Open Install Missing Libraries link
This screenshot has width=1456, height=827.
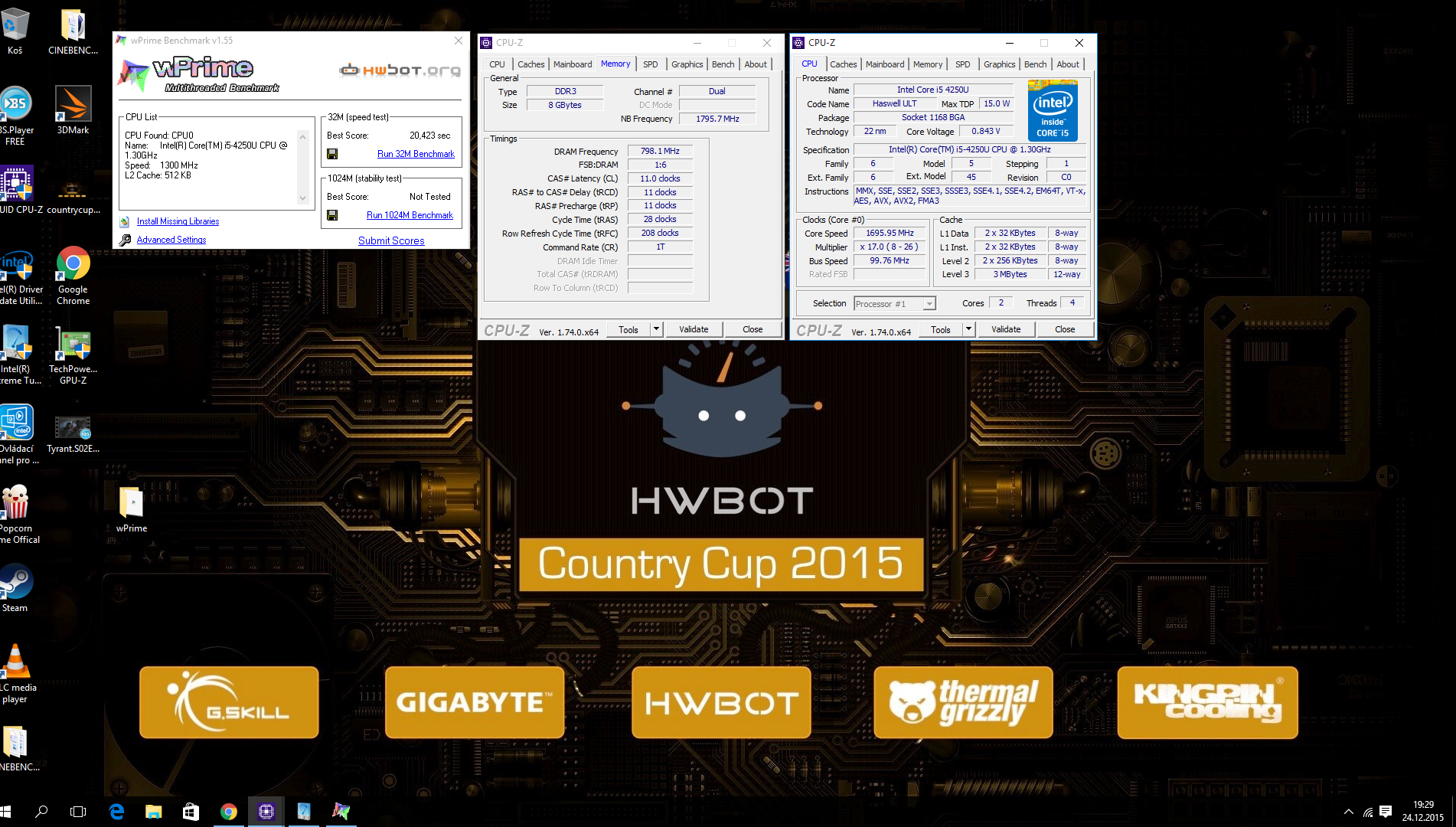[178, 221]
